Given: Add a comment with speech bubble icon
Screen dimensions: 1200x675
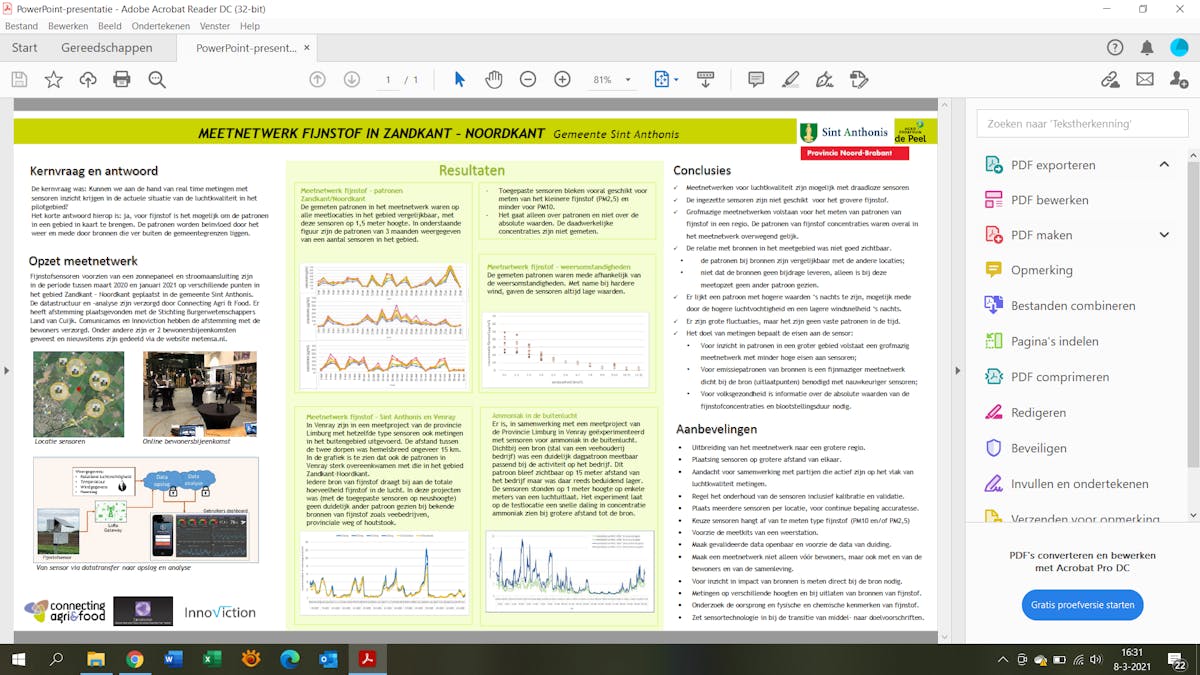Looking at the screenshot, I should pos(756,80).
